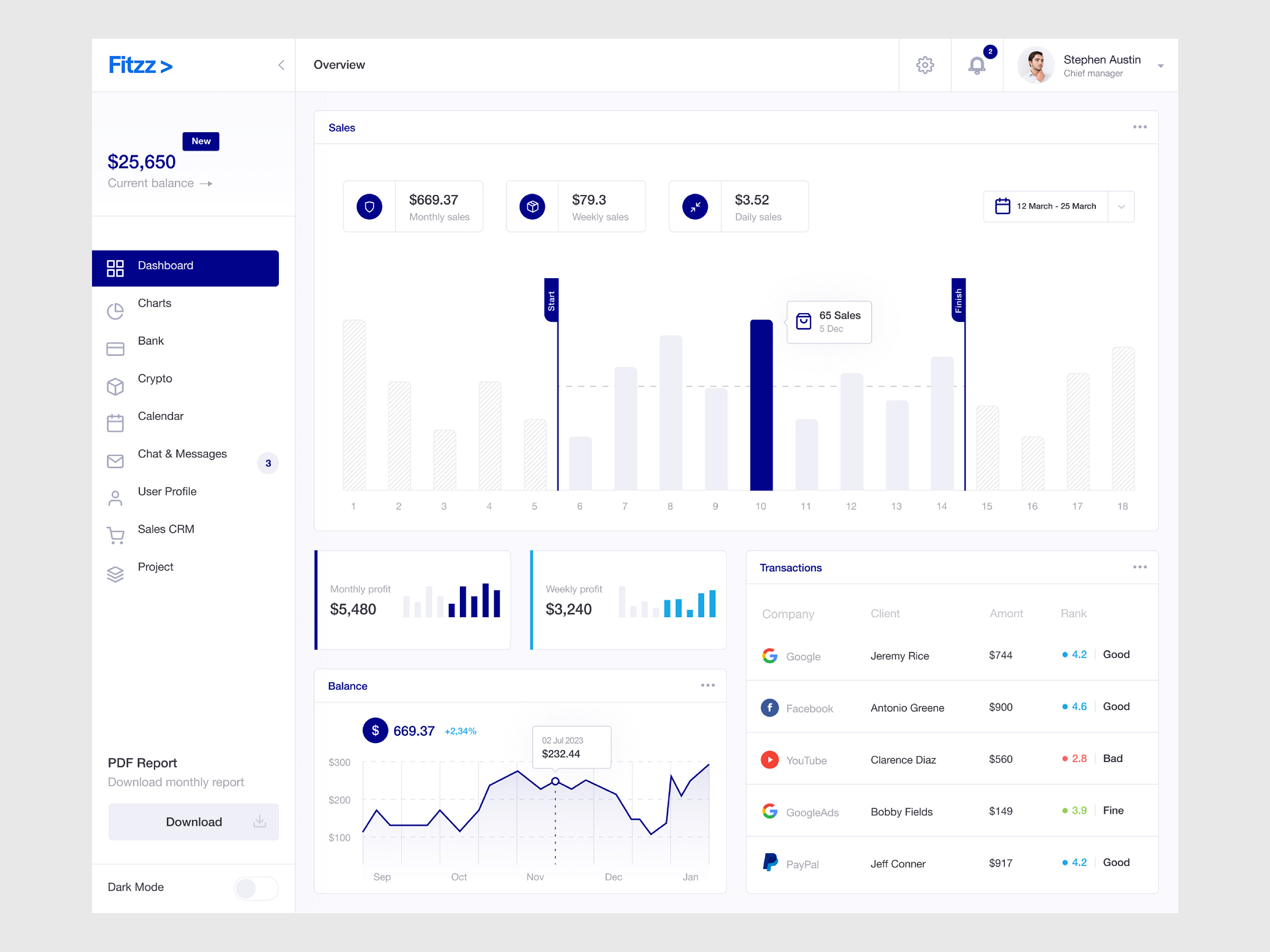Screen dimensions: 1270x952
Task: Toggle Dark Mode switch
Action: tap(256, 887)
